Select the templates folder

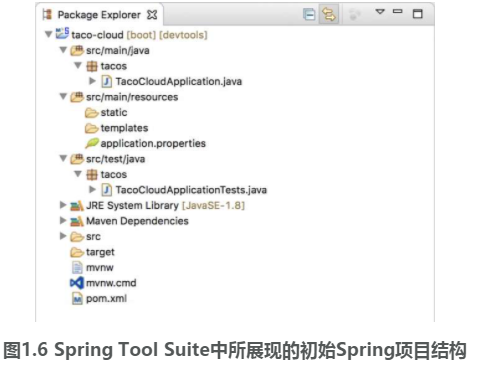pyautogui.click(x=124, y=128)
